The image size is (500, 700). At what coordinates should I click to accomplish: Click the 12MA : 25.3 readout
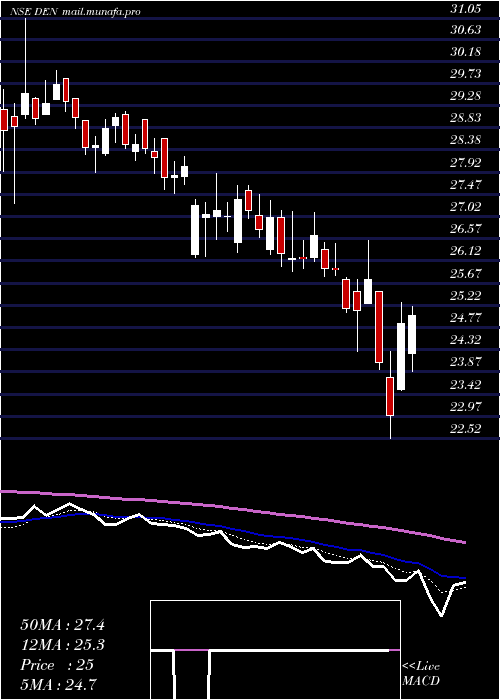(62, 645)
